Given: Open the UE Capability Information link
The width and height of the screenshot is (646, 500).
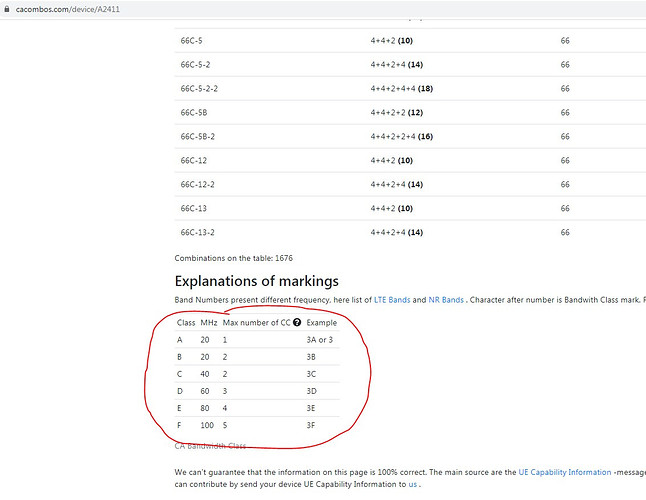Looking at the screenshot, I should point(564,472).
